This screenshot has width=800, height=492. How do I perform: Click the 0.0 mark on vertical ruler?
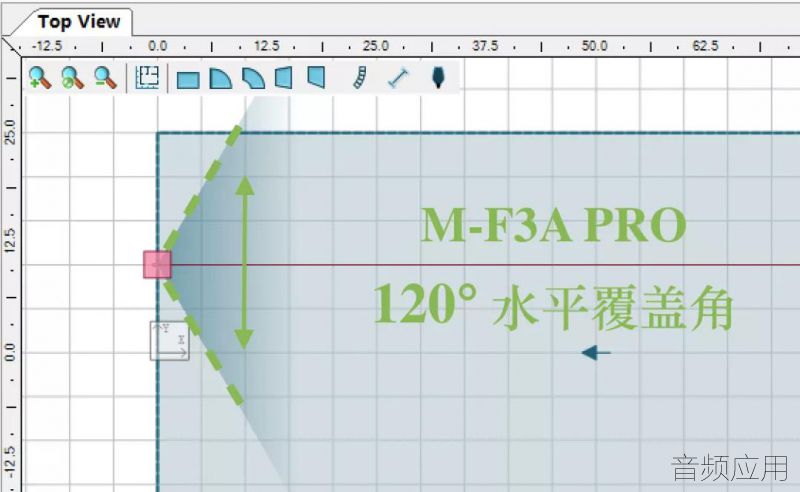click(10, 352)
